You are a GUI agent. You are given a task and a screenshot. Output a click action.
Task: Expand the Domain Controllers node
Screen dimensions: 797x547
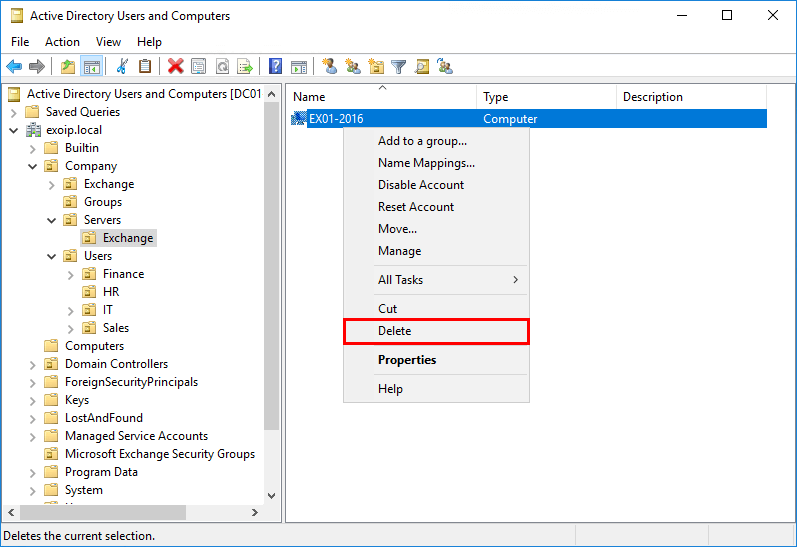33,364
